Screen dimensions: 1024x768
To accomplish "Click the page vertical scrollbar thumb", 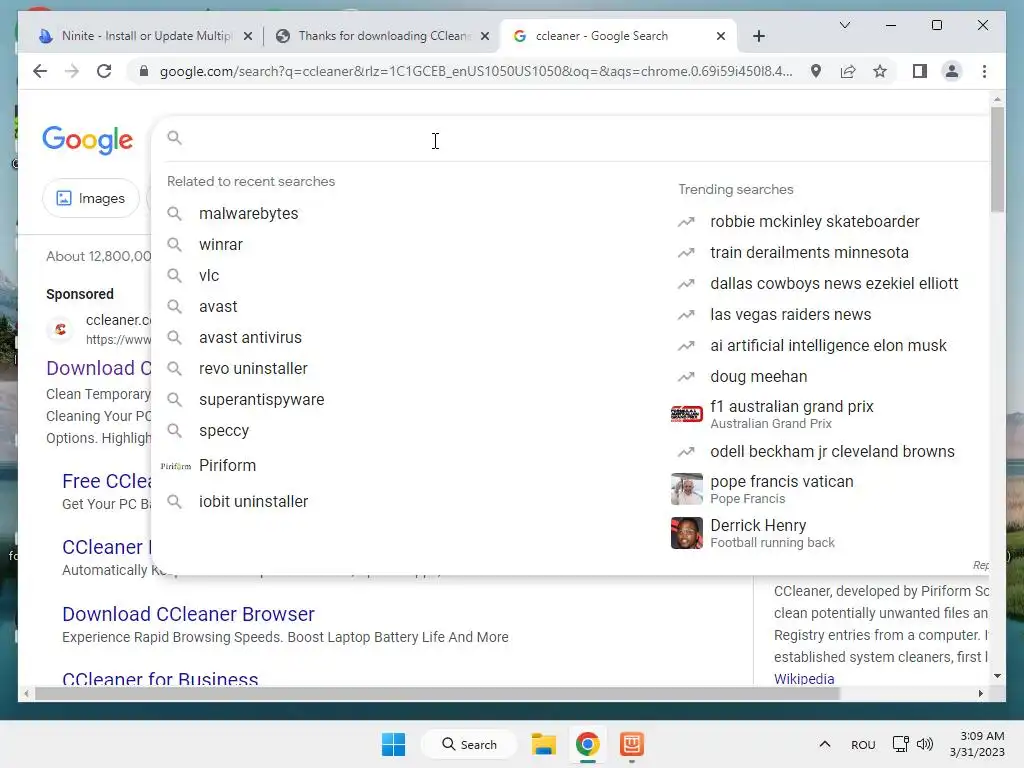I will pos(997,159).
